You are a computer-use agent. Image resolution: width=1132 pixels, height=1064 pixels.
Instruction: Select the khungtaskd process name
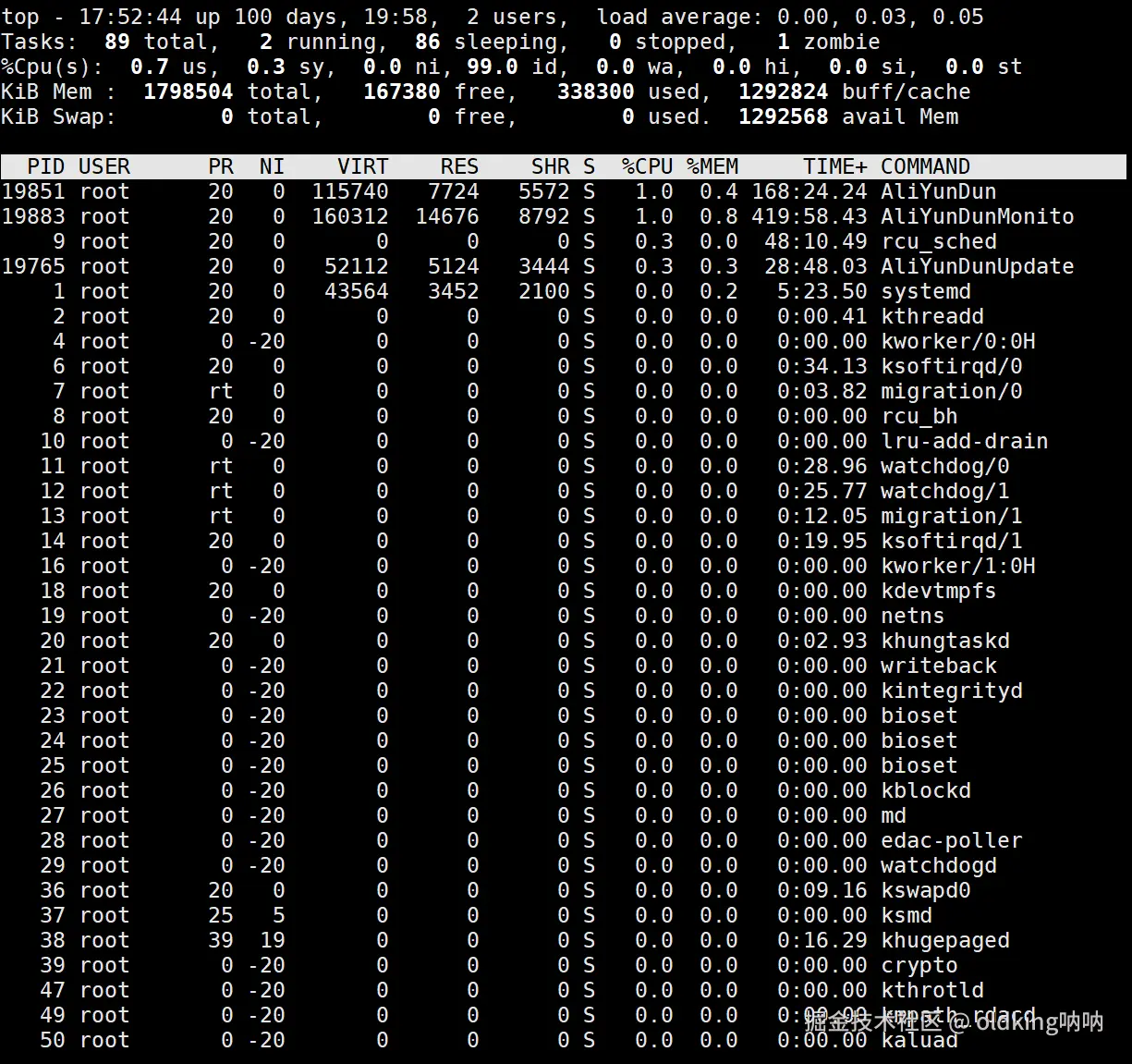pos(944,641)
